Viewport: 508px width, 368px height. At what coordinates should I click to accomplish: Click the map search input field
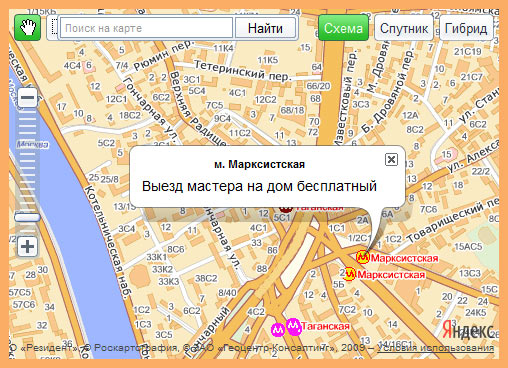(146, 28)
